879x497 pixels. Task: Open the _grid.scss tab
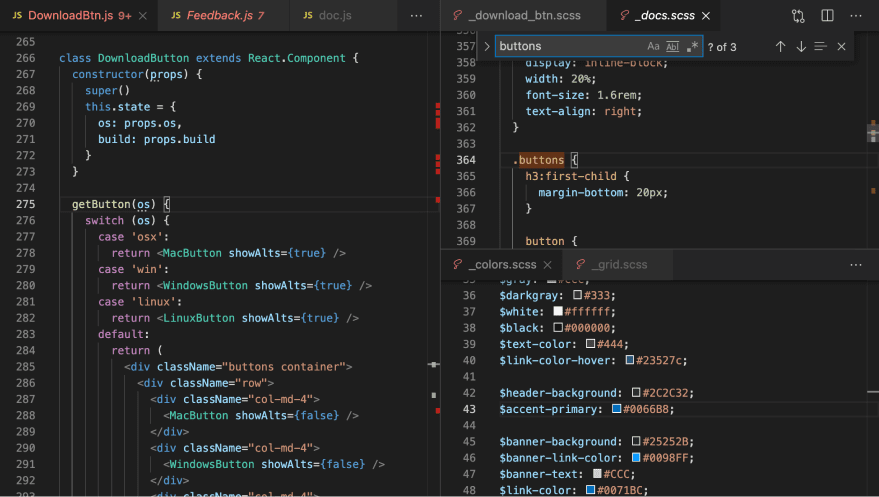click(x=618, y=265)
